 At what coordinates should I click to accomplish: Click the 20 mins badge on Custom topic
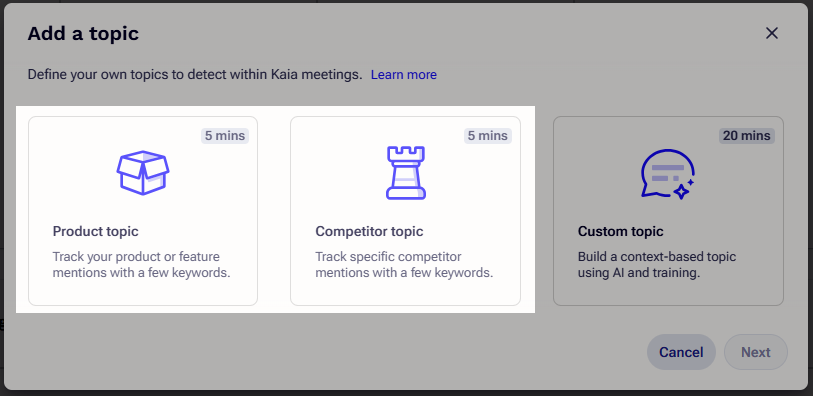point(747,136)
